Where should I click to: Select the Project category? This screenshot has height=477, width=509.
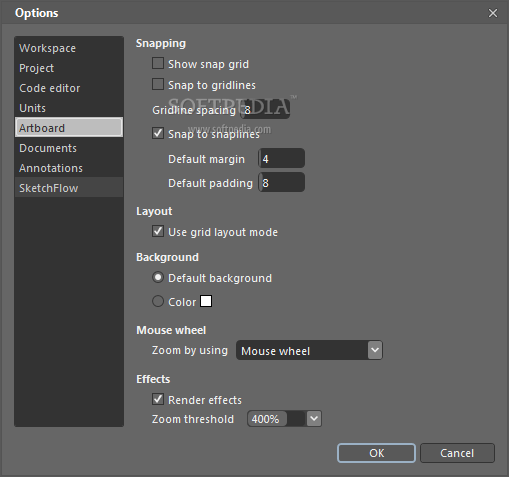coord(69,68)
